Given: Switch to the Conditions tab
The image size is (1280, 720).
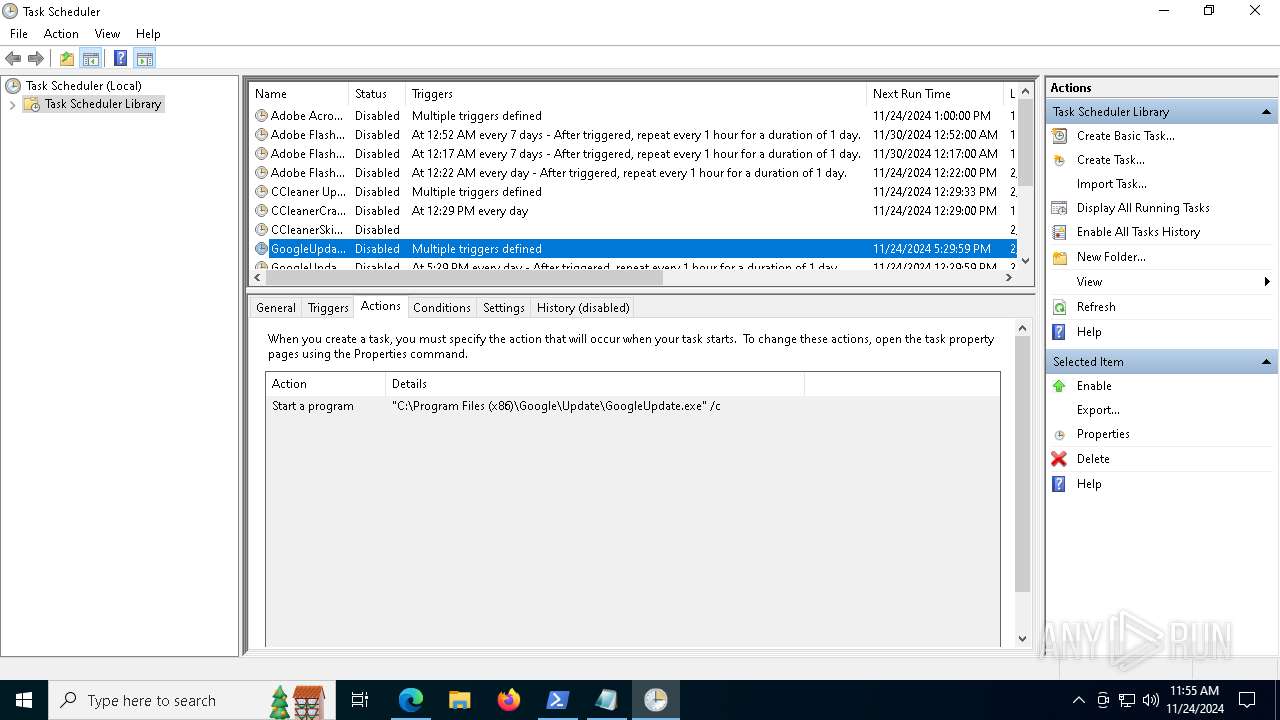Looking at the screenshot, I should [441, 308].
